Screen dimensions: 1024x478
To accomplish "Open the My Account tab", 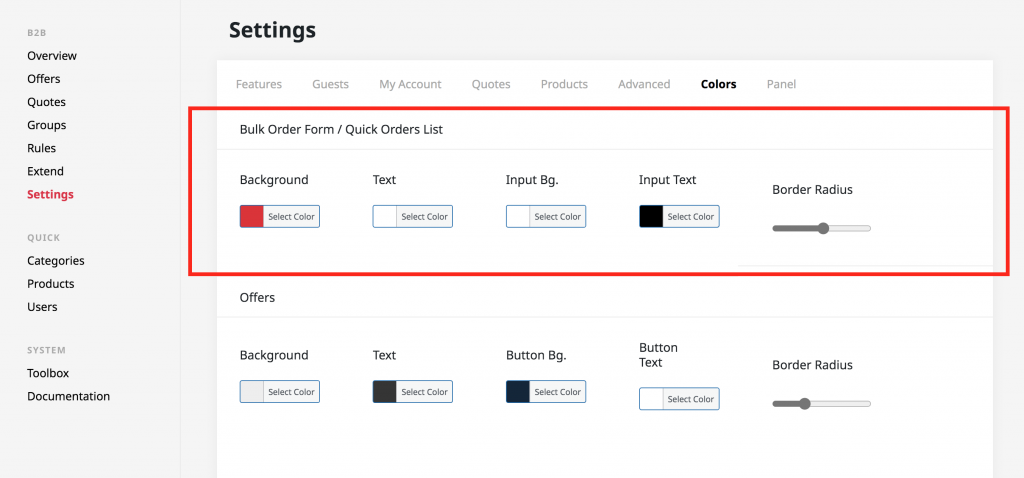I will pos(410,84).
